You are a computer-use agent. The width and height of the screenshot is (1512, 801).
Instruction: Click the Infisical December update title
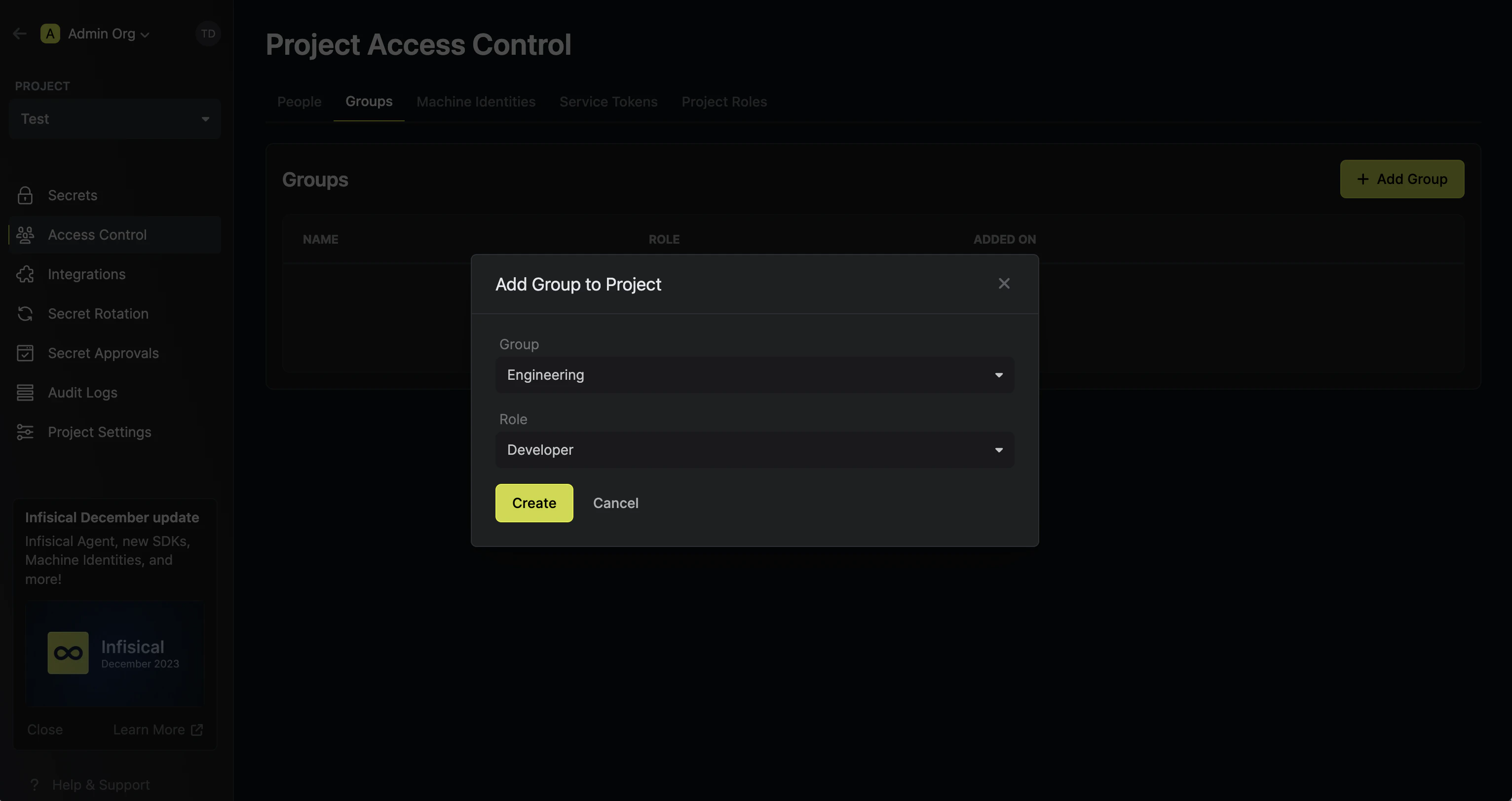tap(112, 517)
